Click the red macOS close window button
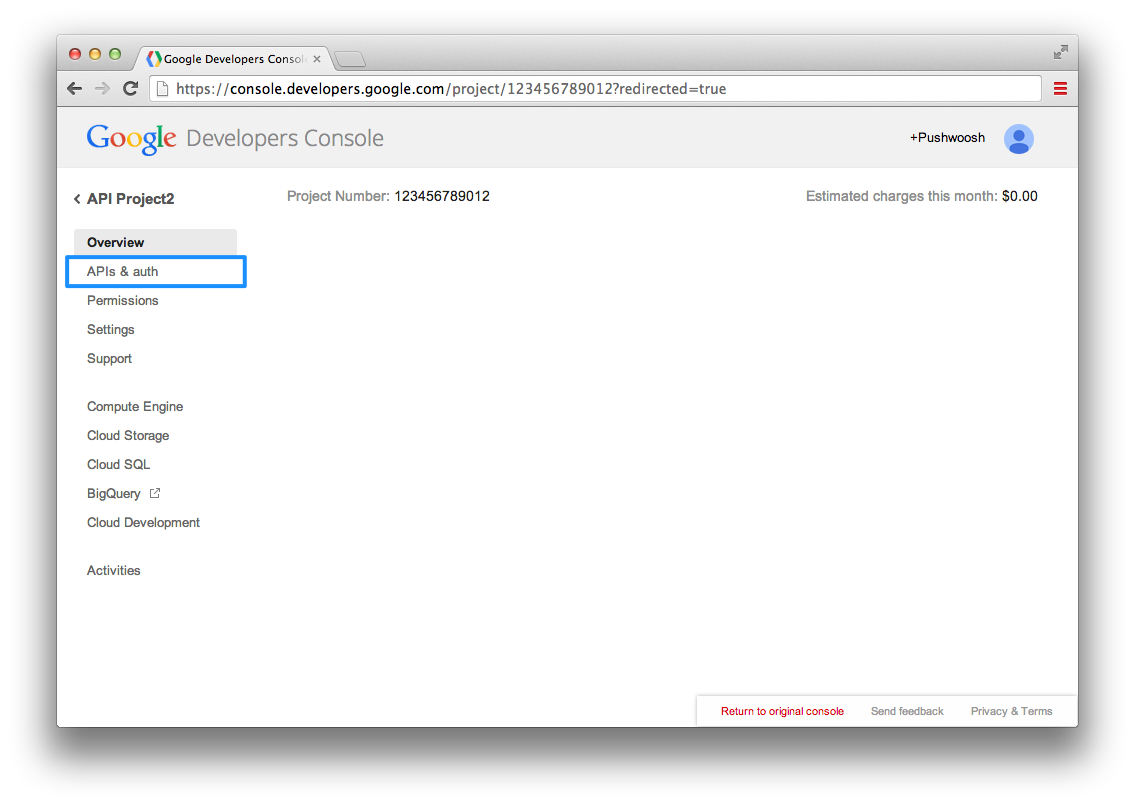 75,54
